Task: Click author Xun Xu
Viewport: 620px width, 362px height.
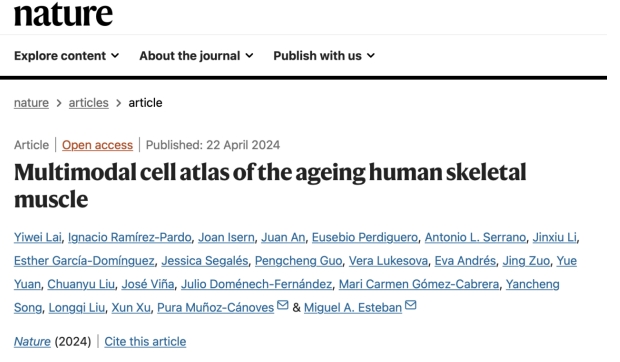Action: (131, 307)
